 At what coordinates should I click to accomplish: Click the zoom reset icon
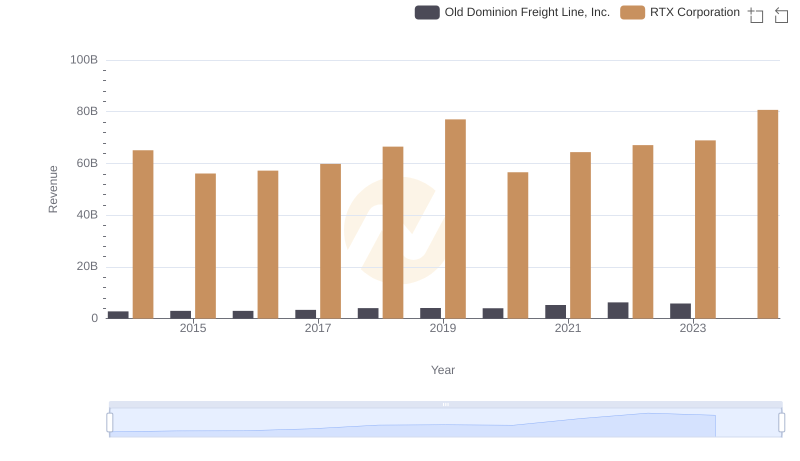[x=781, y=15]
